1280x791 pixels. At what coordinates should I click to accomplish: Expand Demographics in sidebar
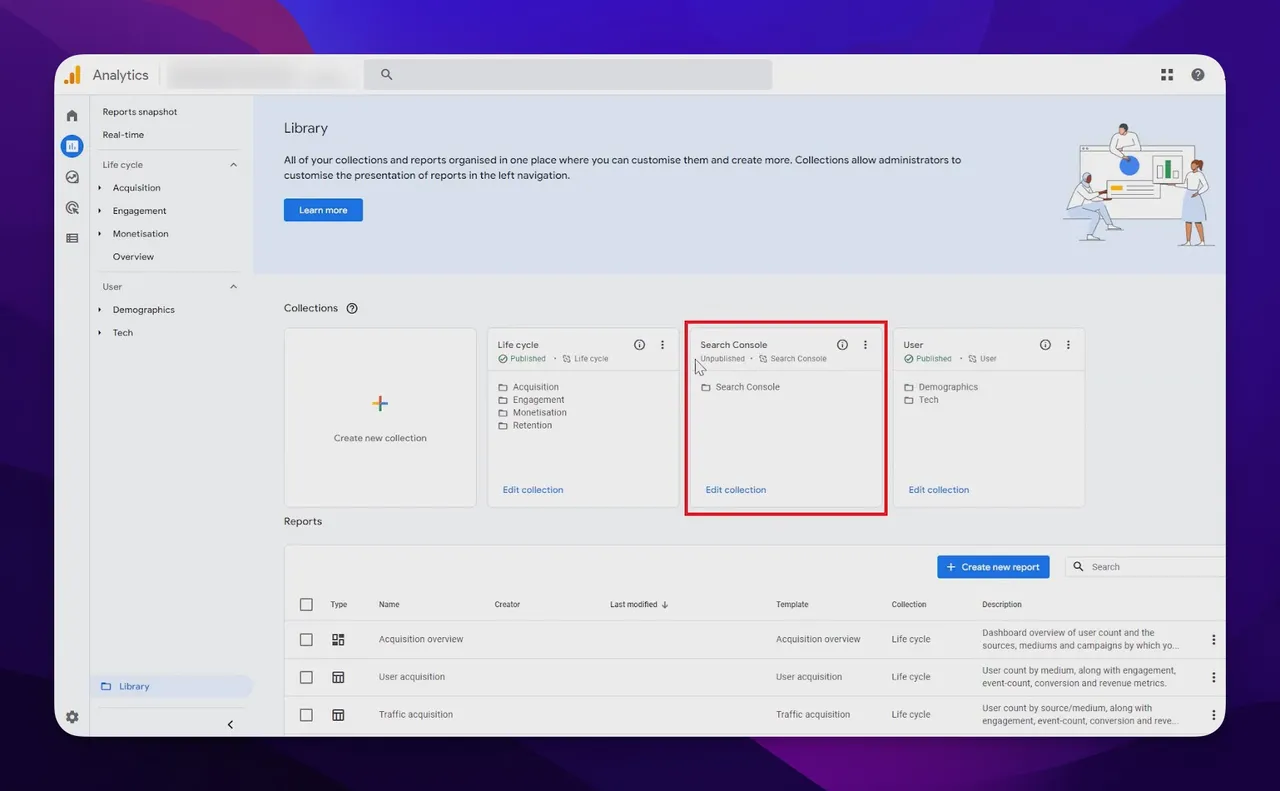[x=100, y=310]
